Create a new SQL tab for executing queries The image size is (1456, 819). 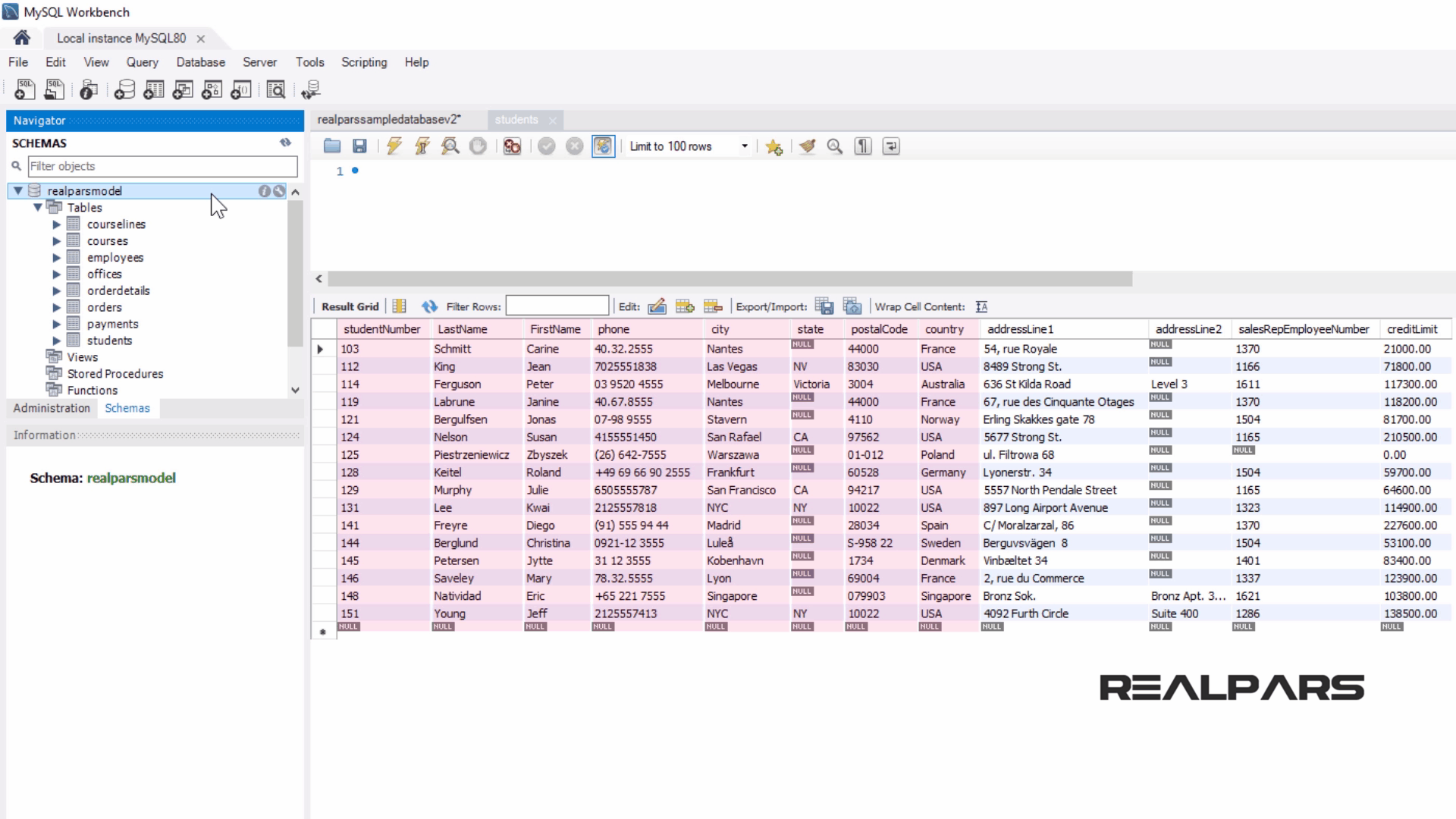tap(24, 89)
